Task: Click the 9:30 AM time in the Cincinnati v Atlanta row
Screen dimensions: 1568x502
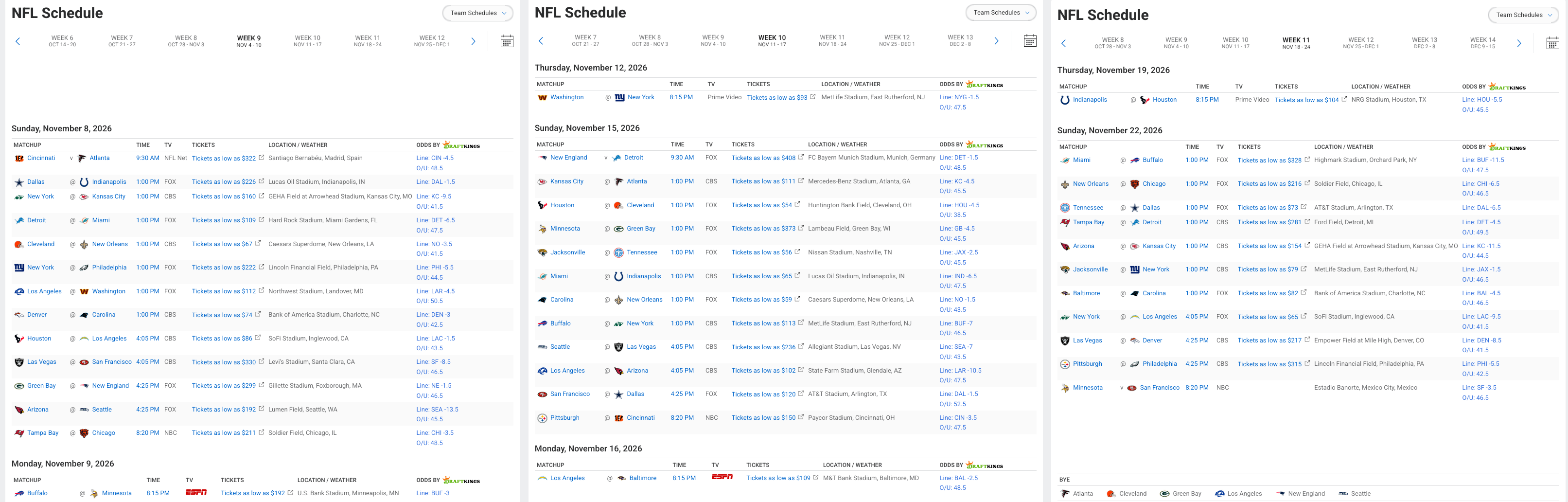Action: point(147,158)
